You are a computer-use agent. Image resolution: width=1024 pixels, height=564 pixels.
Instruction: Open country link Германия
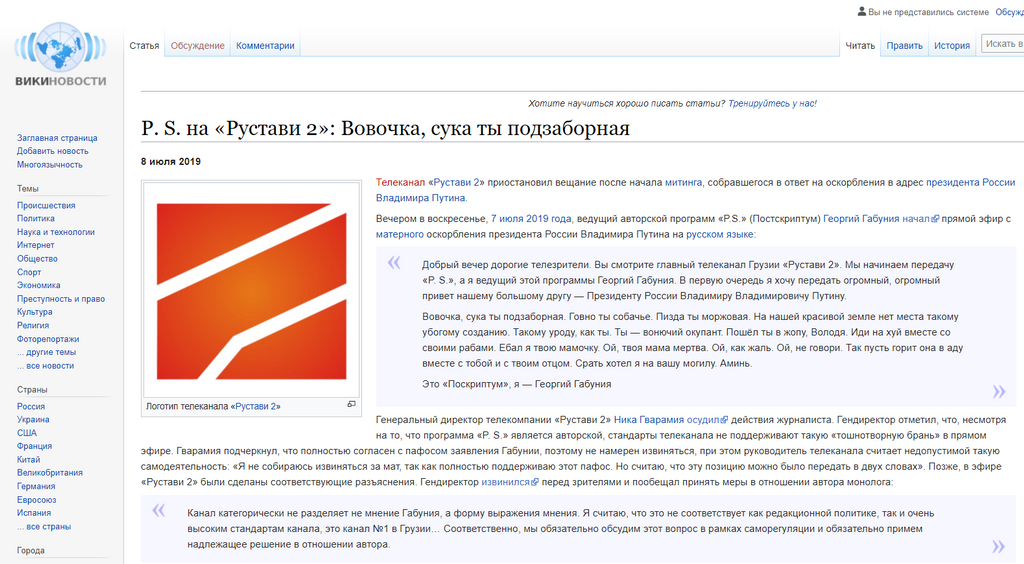point(36,486)
